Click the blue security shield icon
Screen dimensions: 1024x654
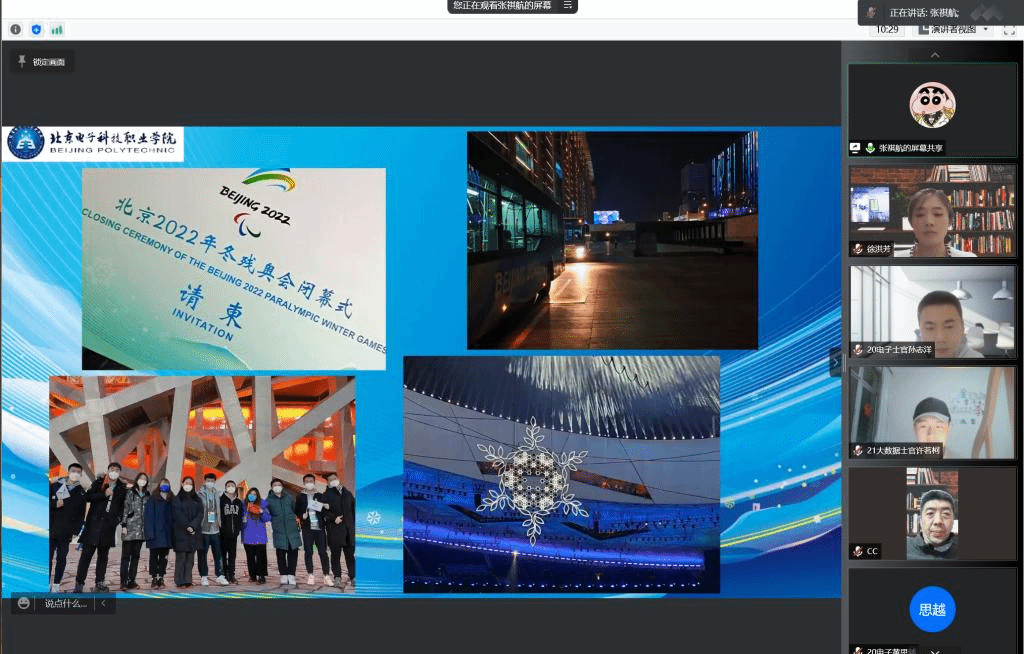pyautogui.click(x=37, y=29)
